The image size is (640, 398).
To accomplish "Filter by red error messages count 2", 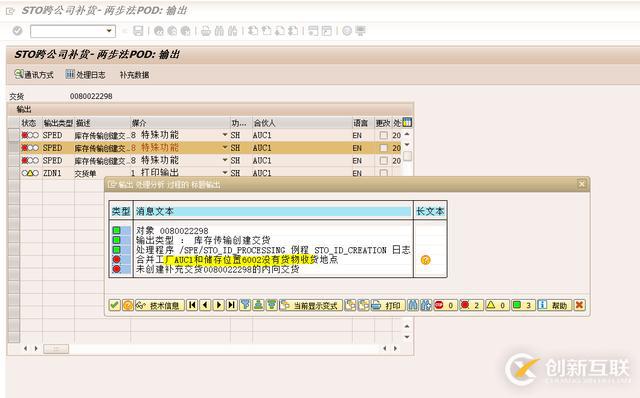I will click(471, 305).
